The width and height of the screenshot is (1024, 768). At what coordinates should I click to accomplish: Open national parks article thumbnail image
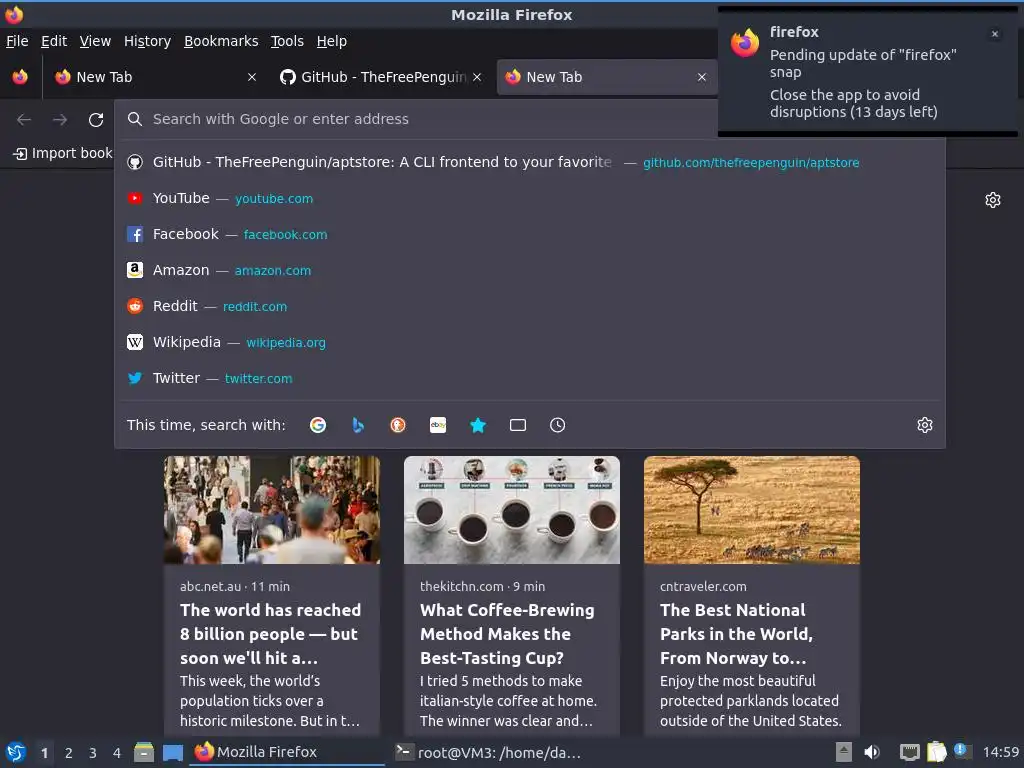[x=752, y=510]
